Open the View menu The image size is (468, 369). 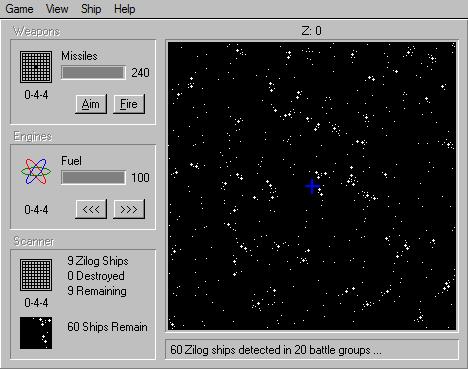57,9
